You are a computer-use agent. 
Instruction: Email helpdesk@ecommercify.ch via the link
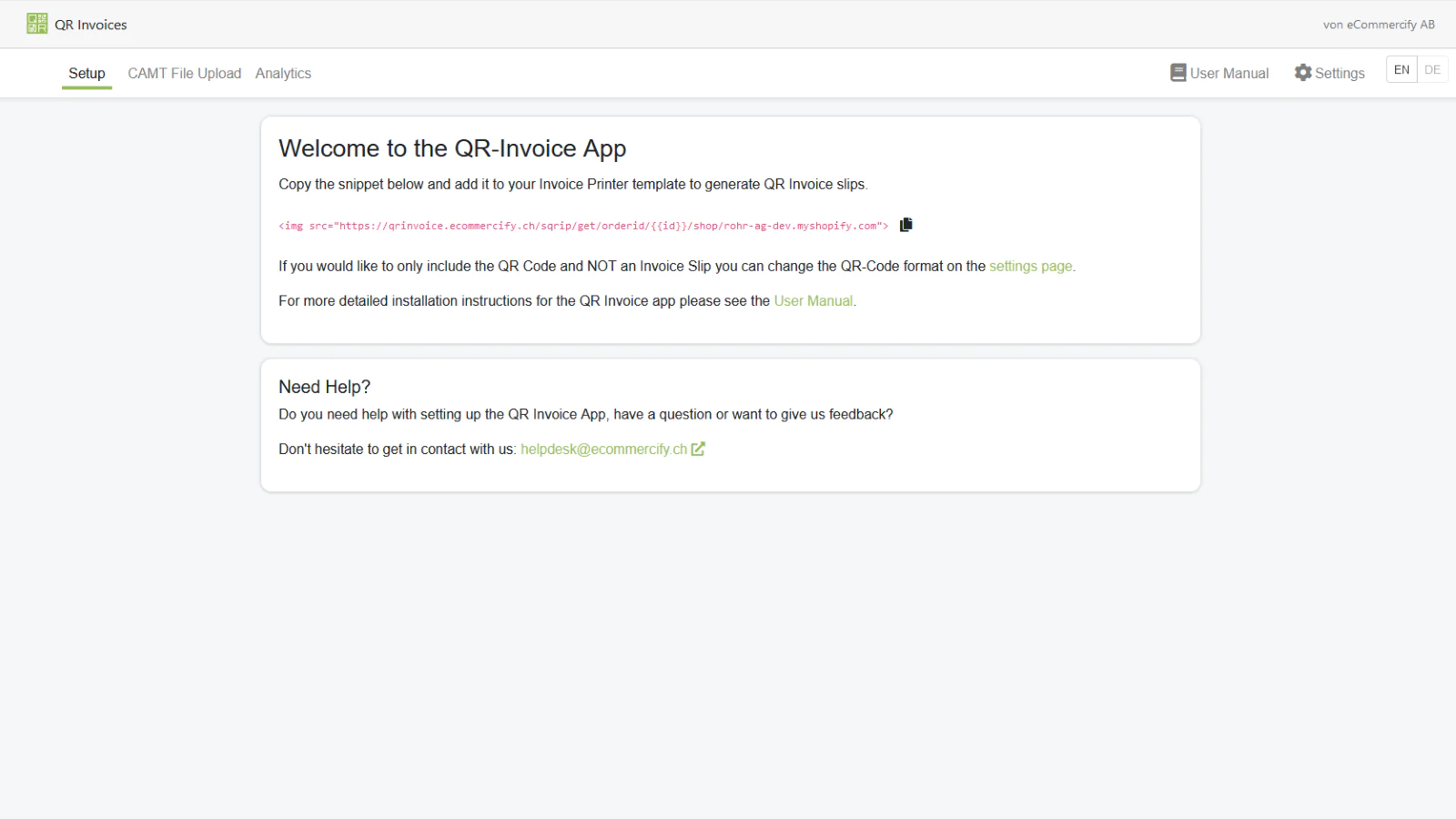604,449
